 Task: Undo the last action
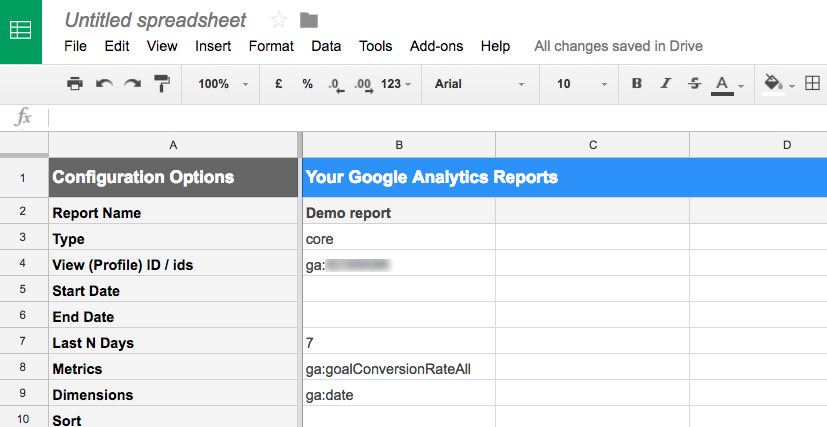pos(104,84)
